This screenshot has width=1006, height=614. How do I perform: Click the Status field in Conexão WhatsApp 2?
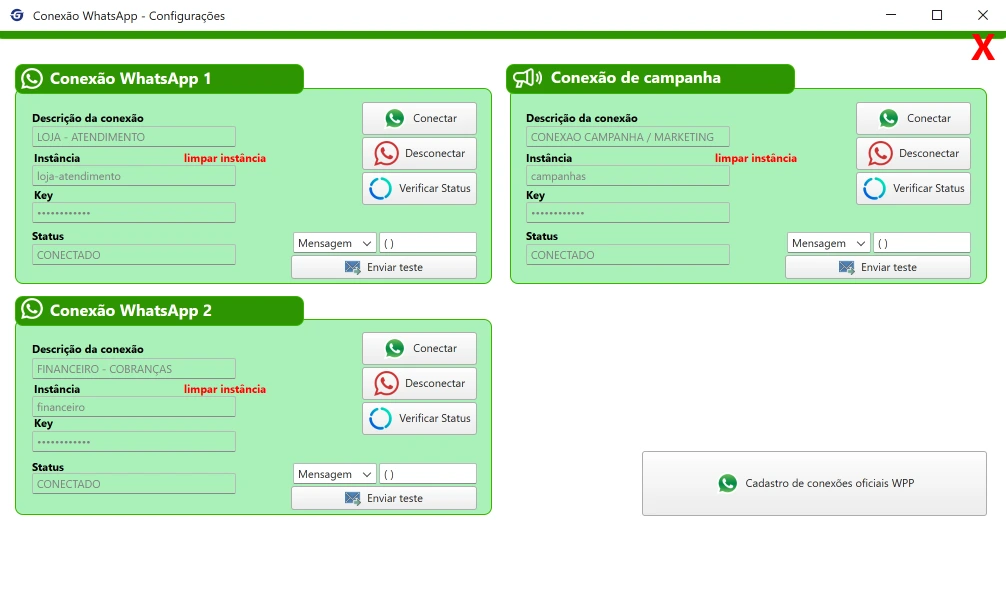click(x=133, y=484)
